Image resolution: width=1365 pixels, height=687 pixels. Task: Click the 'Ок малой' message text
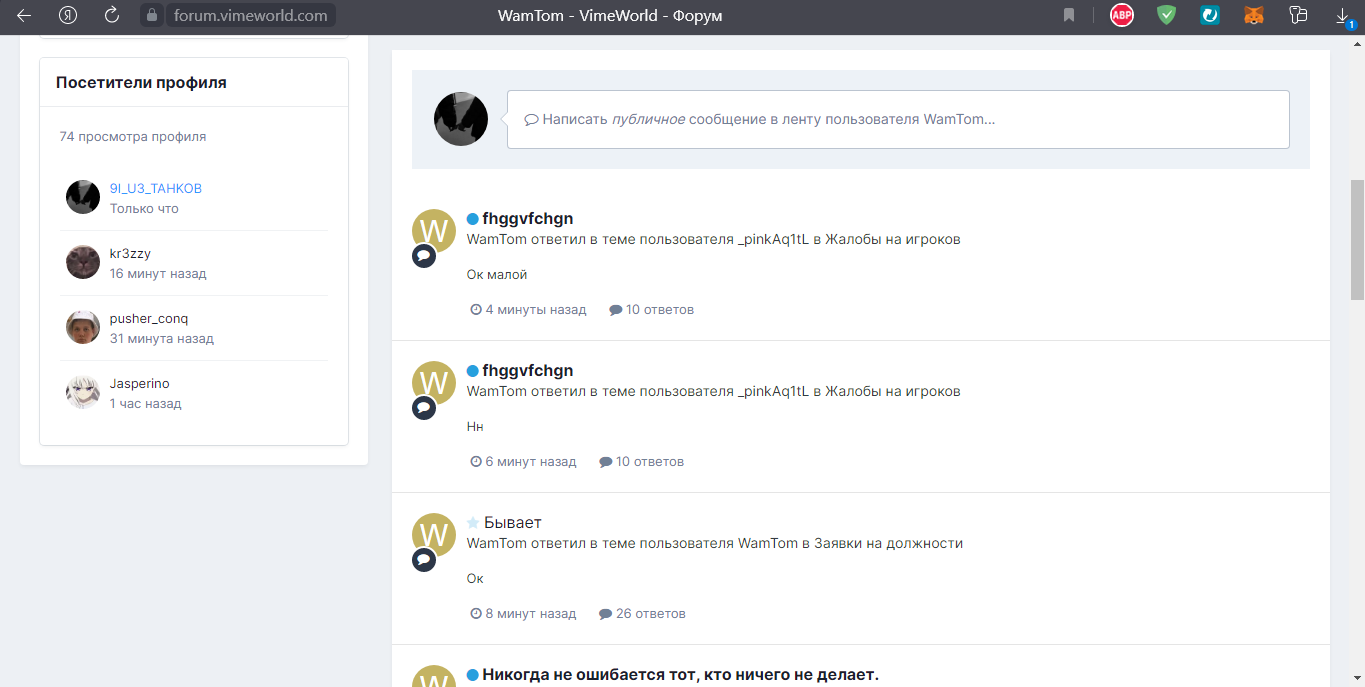(x=497, y=274)
